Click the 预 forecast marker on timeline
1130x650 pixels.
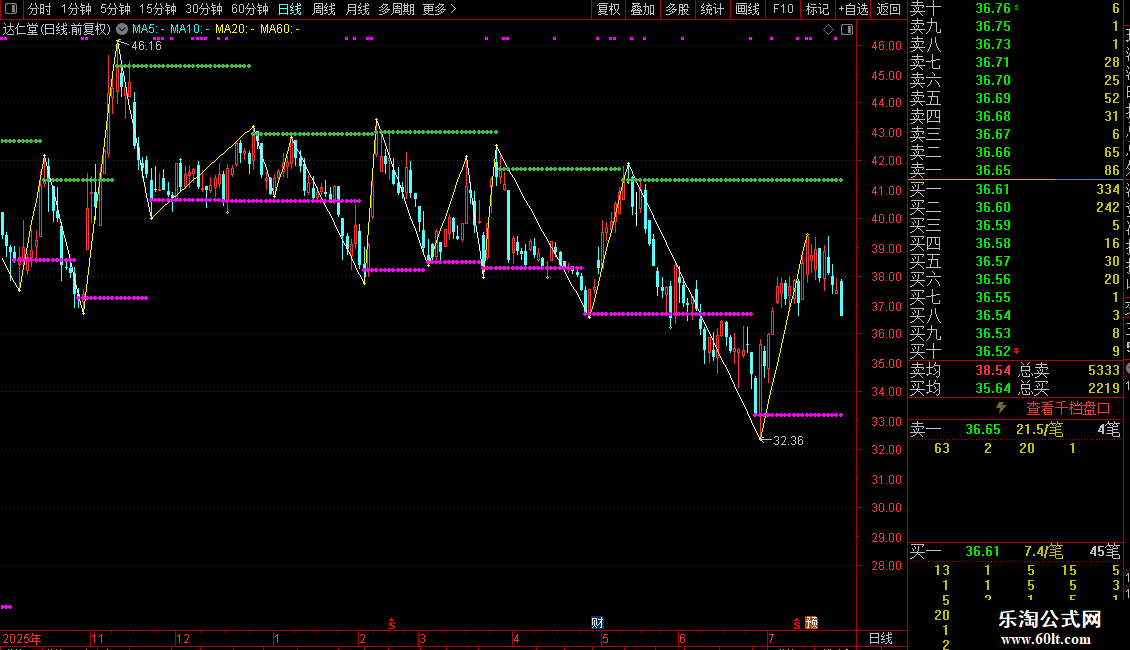click(x=811, y=623)
